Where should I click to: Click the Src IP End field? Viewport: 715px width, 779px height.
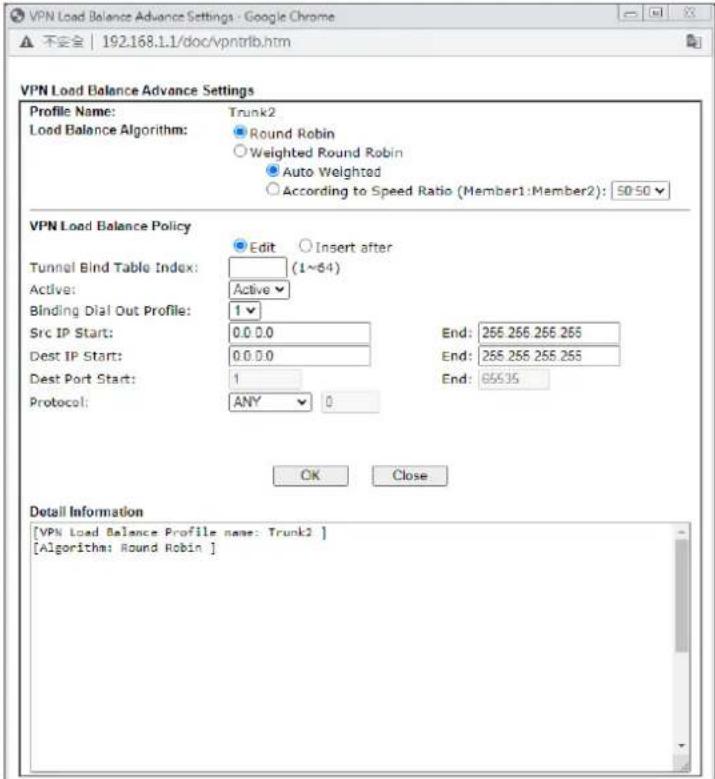549,333
